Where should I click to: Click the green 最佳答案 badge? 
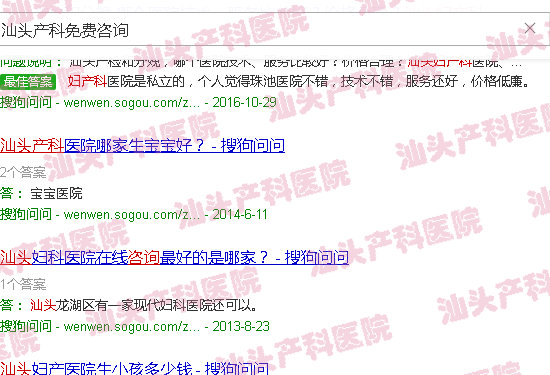pos(28,82)
